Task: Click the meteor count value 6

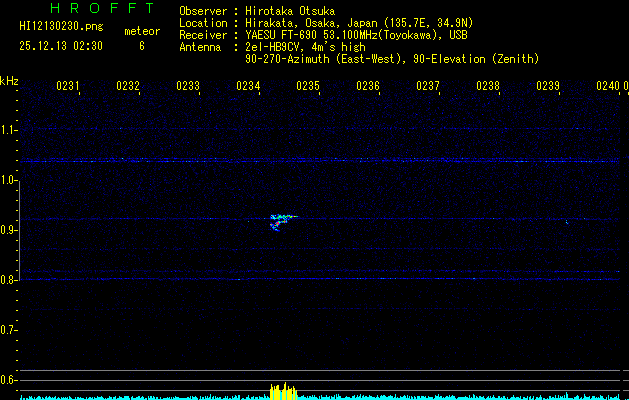Action: (x=141, y=46)
